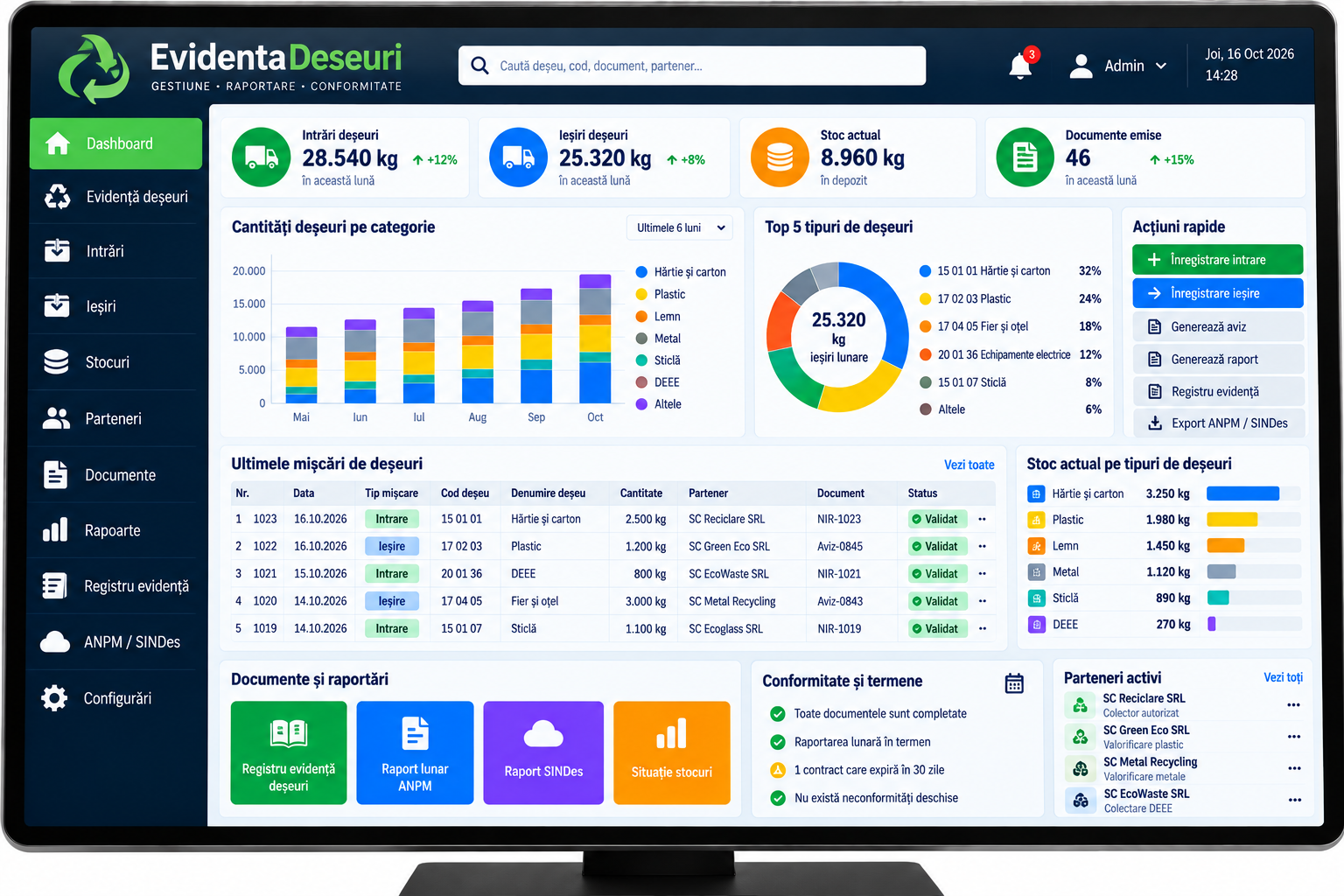Click Export ANPM / SINDes button
Image resolution: width=1344 pixels, height=896 pixels.
1218,423
